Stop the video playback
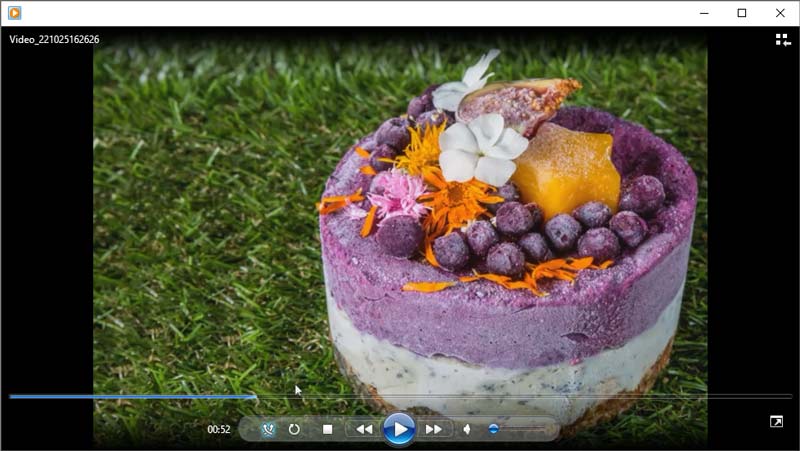Screen dimensions: 800x451 click(x=328, y=430)
